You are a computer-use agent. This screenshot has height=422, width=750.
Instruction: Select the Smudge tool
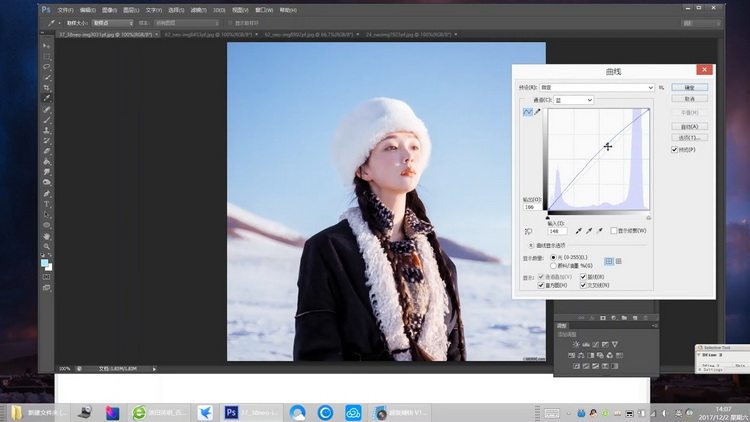point(46,172)
